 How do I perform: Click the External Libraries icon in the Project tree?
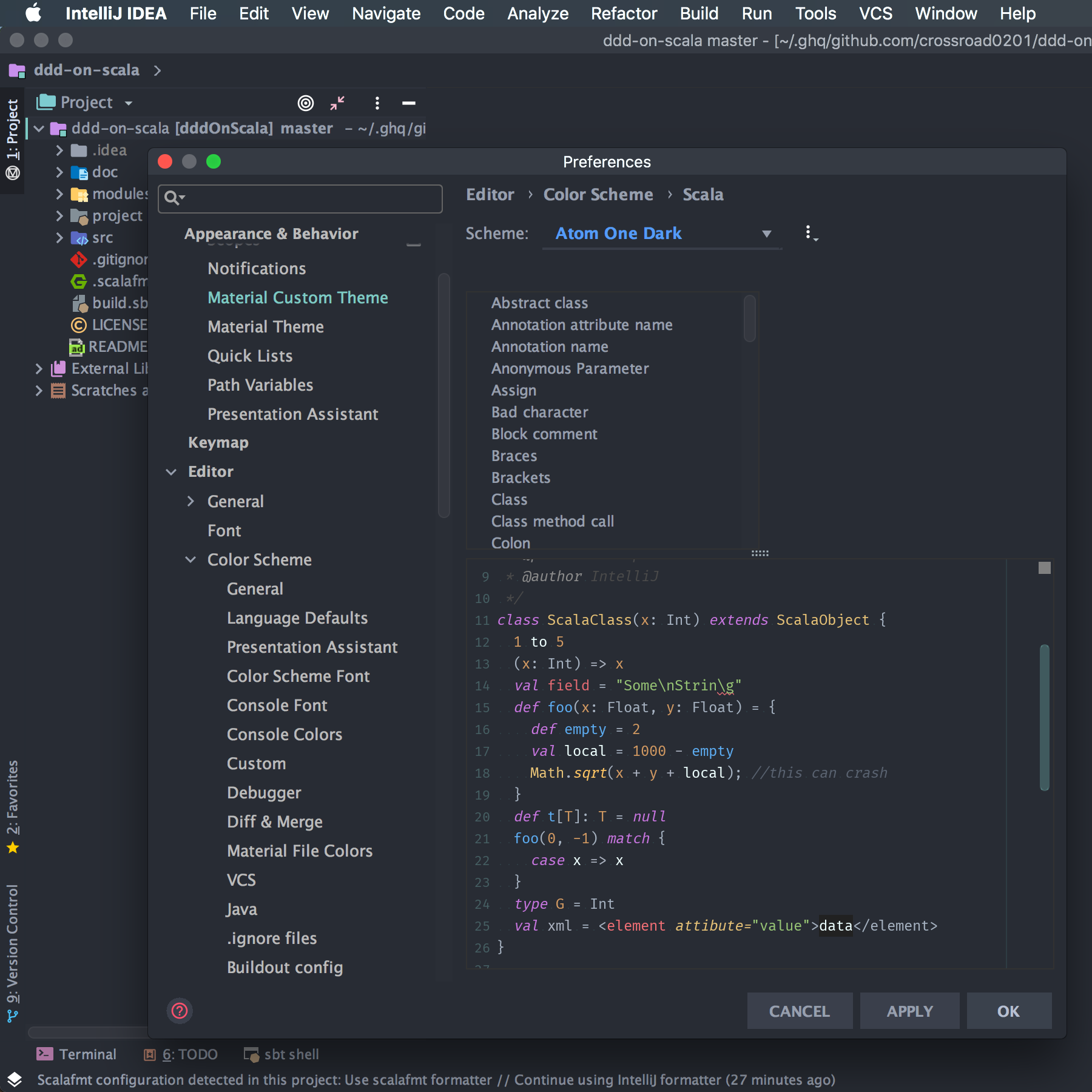[x=58, y=368]
